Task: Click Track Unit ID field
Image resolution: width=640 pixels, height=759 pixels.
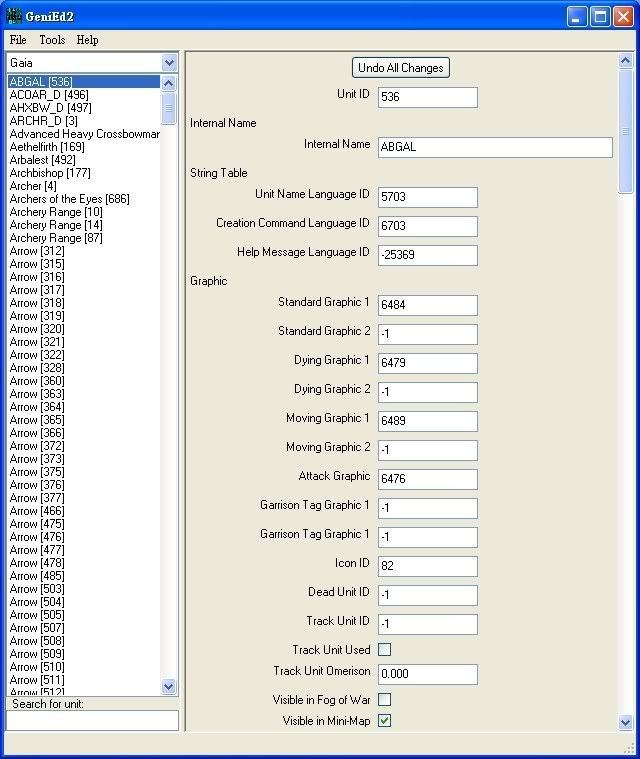Action: 427,624
